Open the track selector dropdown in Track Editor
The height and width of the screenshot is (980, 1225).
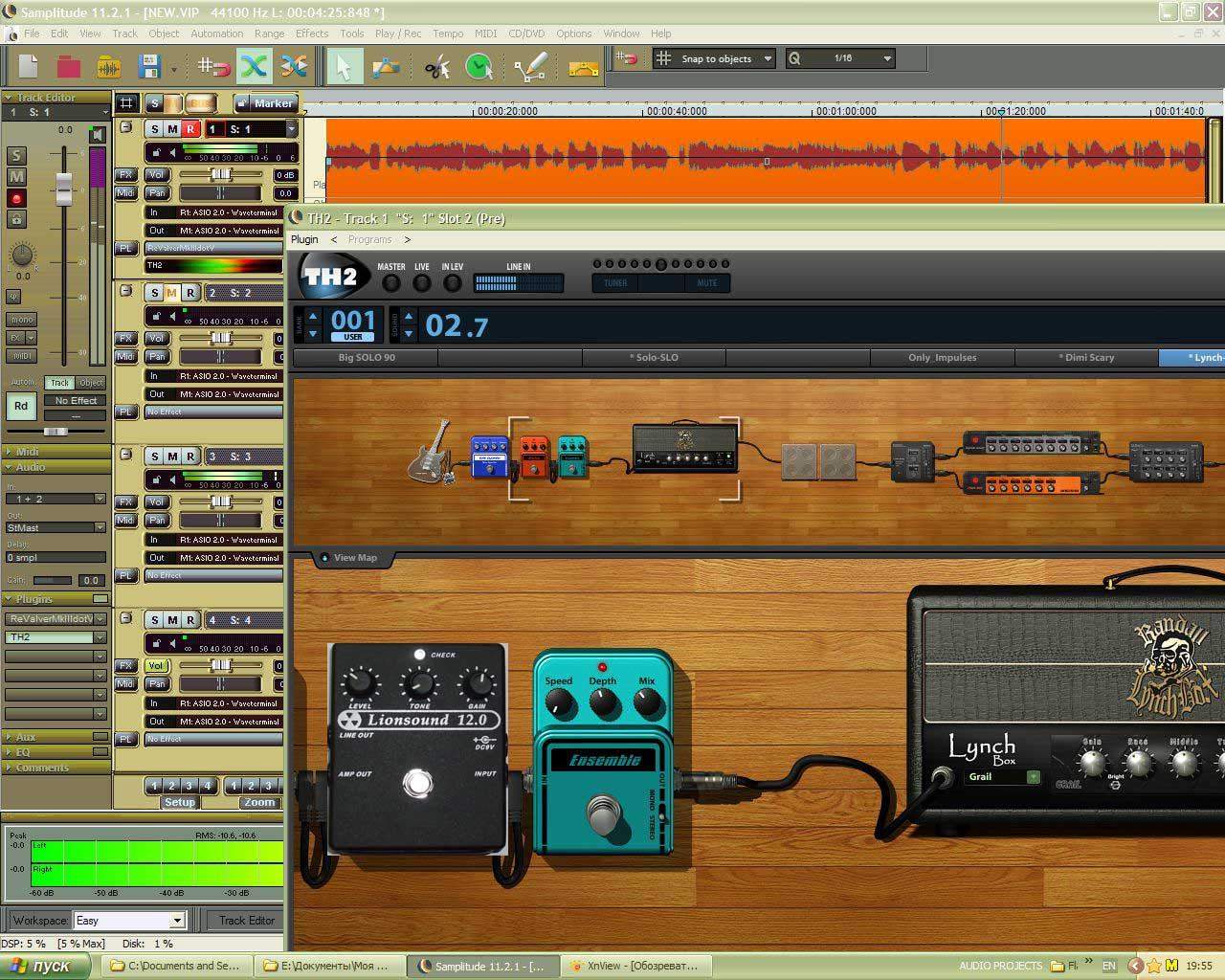pyautogui.click(x=104, y=113)
